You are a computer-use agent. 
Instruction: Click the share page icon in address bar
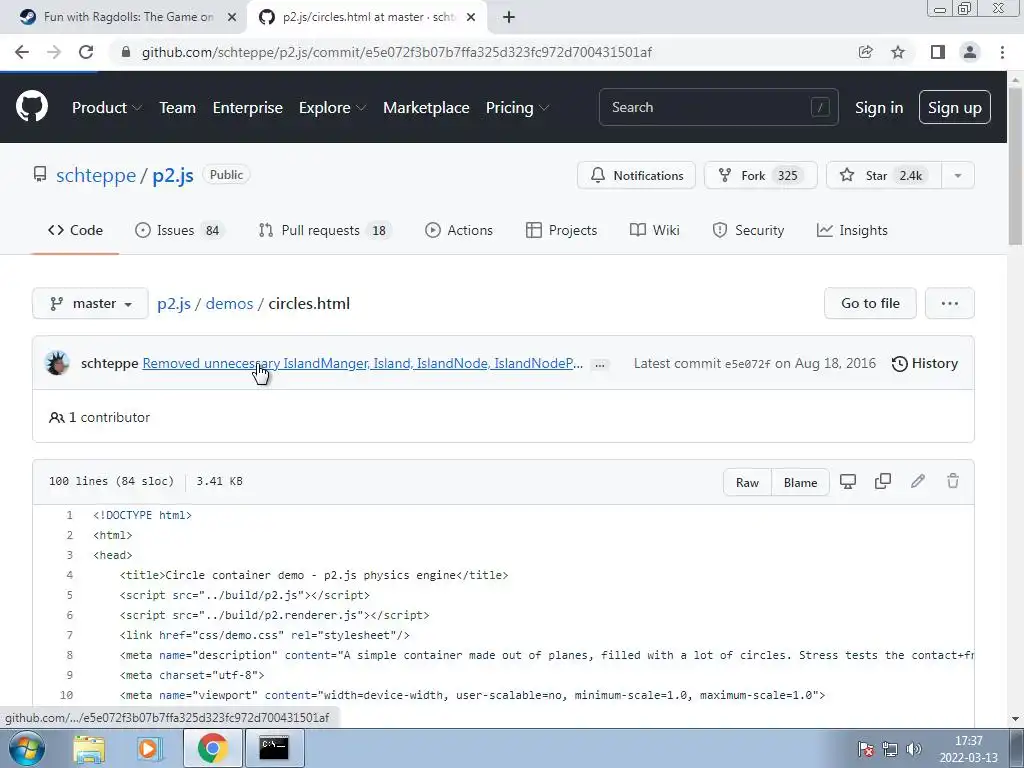click(865, 52)
